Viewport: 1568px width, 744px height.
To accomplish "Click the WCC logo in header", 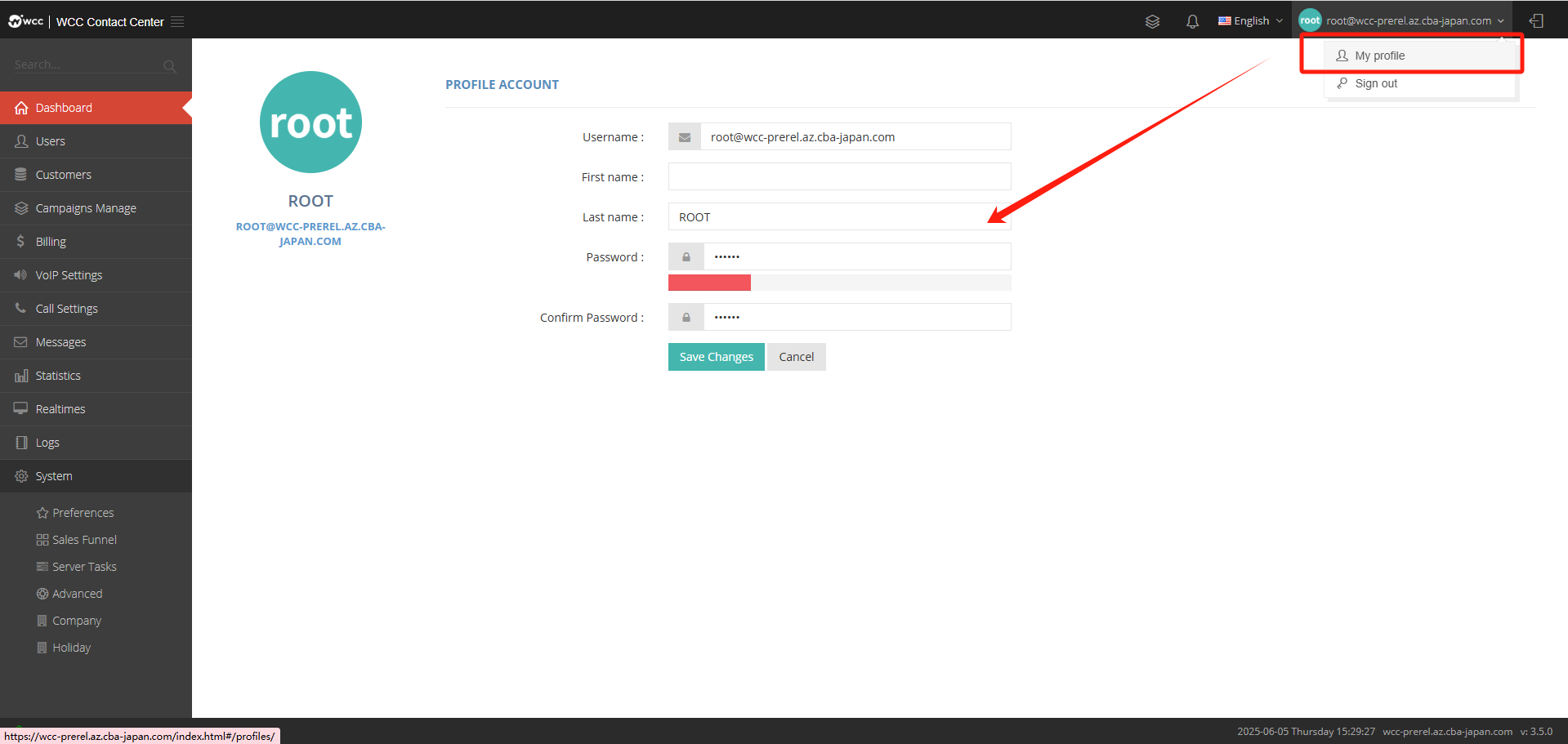I will (26, 21).
